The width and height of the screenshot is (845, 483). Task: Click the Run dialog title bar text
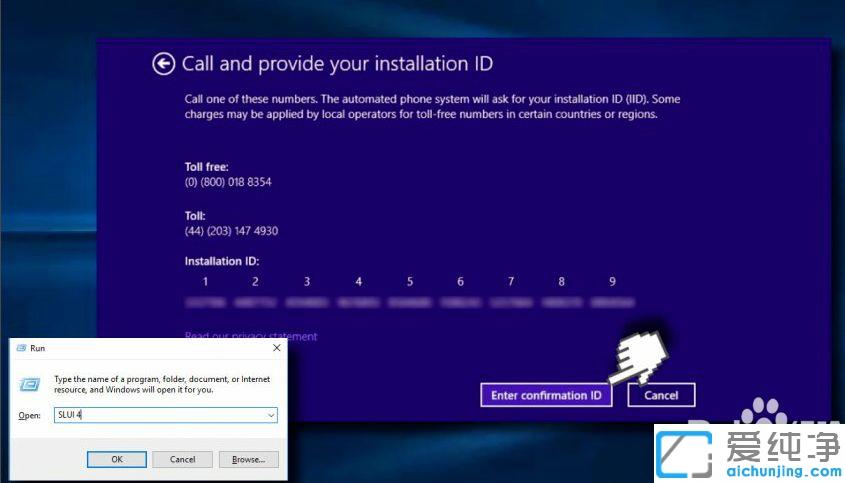click(x=38, y=348)
